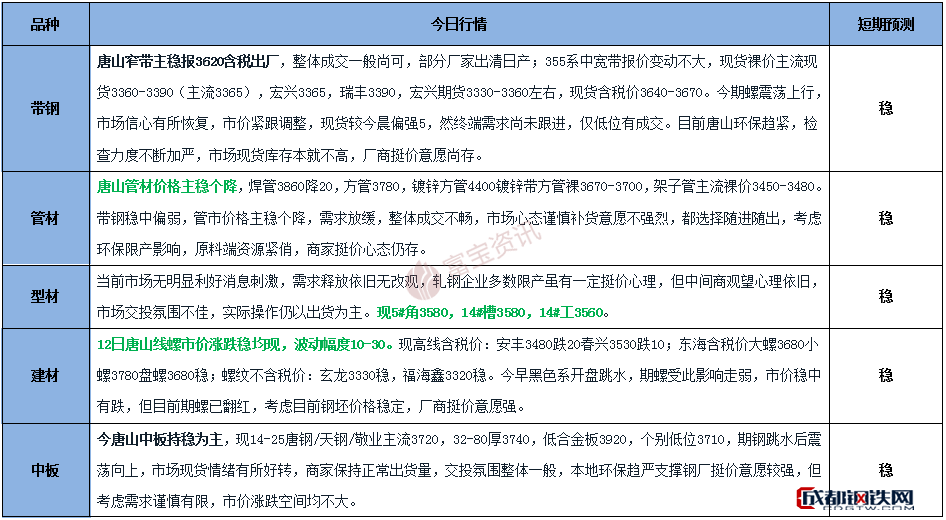Select the 品种 column header
Screen dimensions: 946x520
pos(45,23)
